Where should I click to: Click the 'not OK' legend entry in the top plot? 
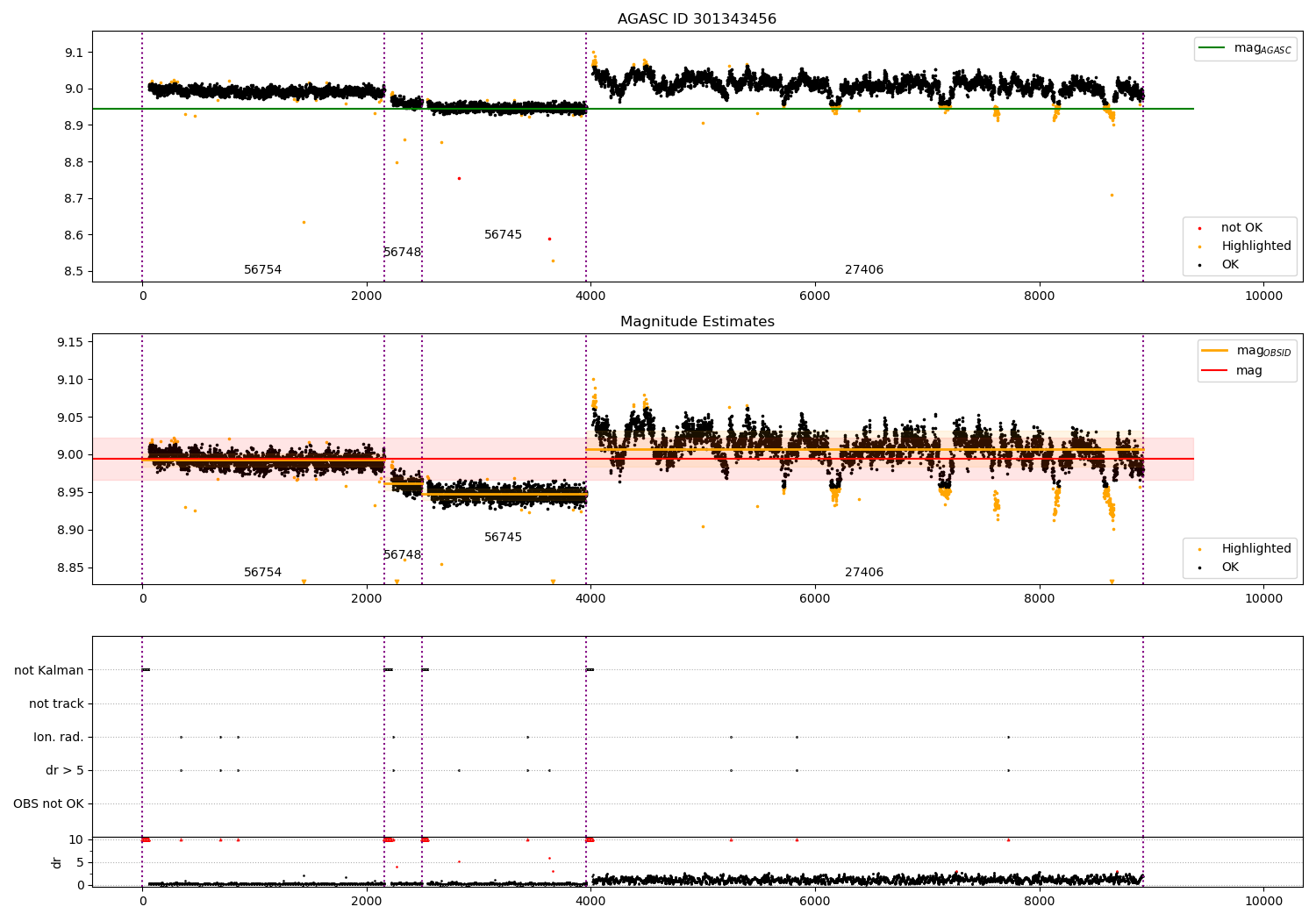[x=1241, y=228]
